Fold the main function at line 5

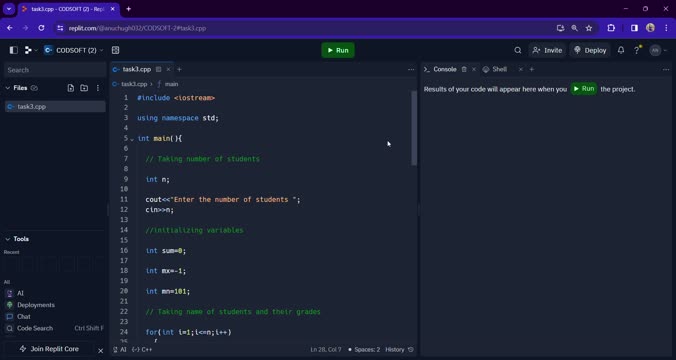click(x=131, y=139)
